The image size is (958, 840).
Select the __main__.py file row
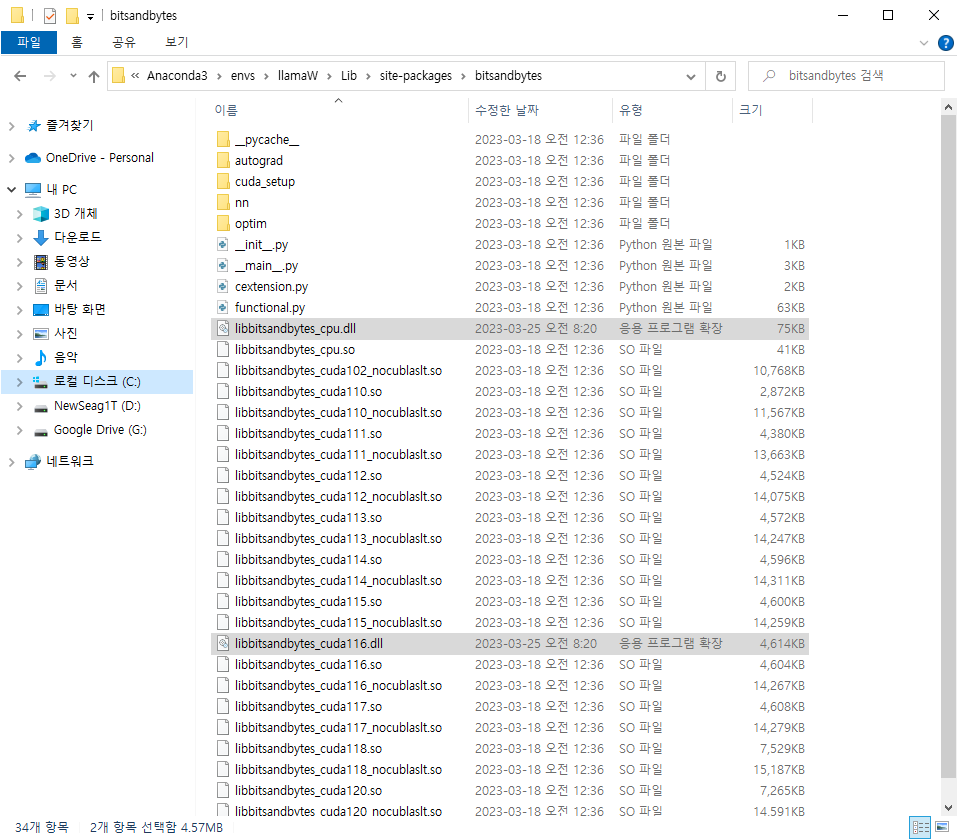[510, 266]
